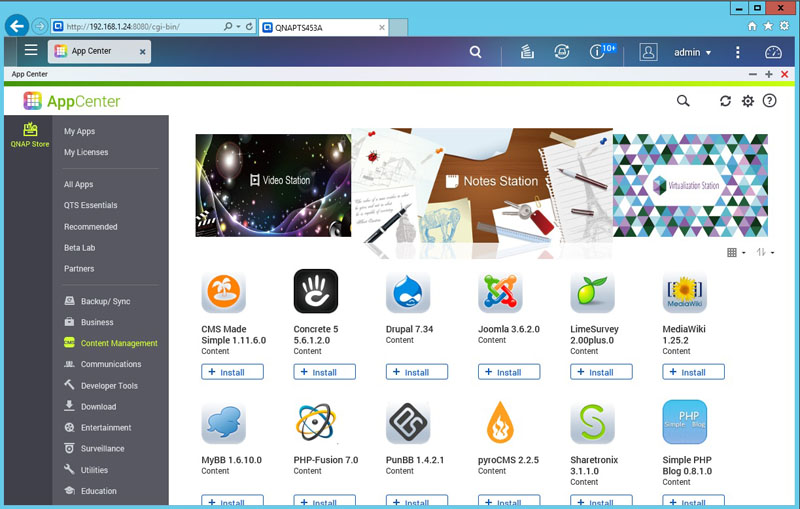Select Surveillance category
800x509 pixels.
click(94, 448)
